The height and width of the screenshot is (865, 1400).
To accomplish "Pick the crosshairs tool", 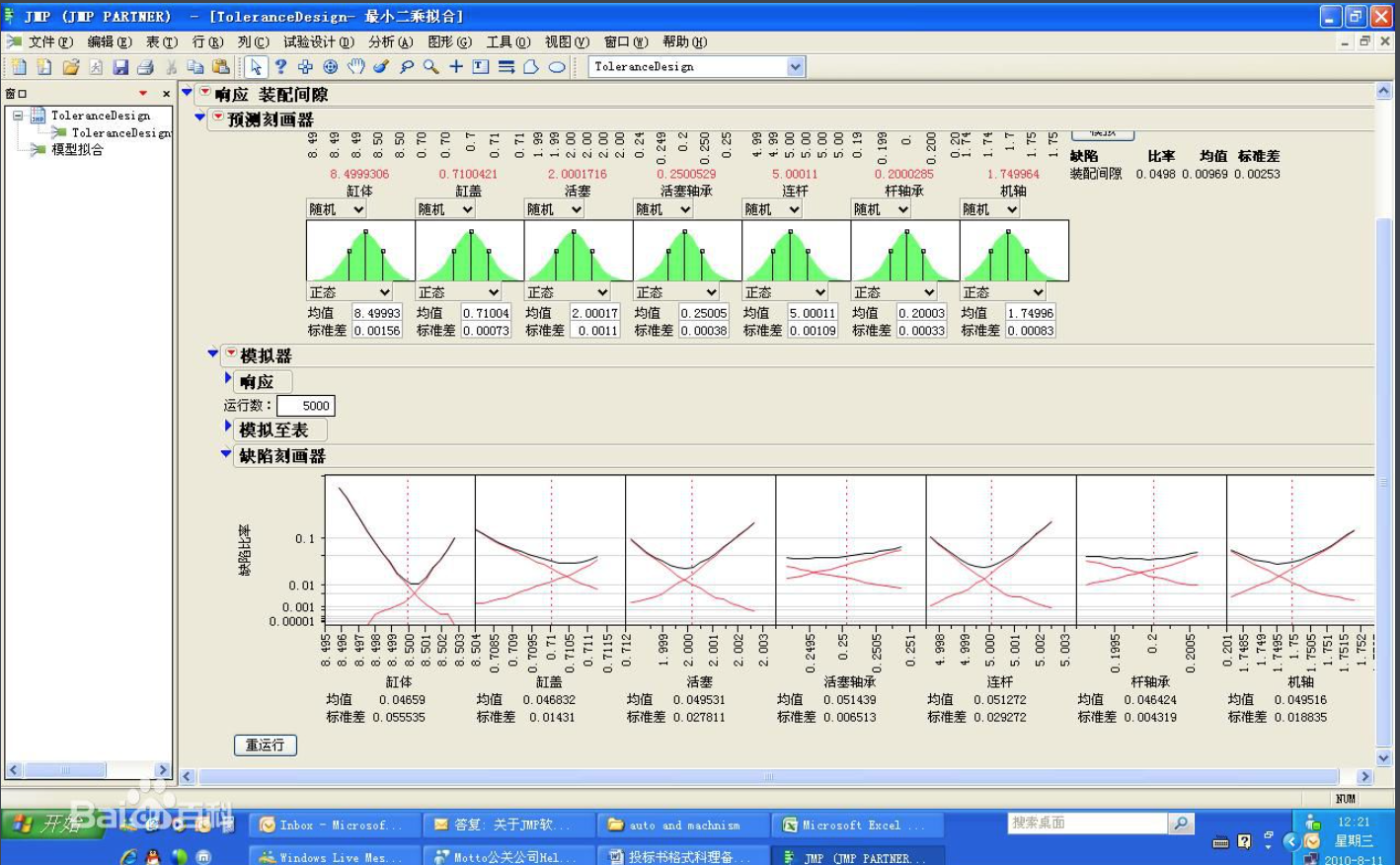I will point(456,66).
